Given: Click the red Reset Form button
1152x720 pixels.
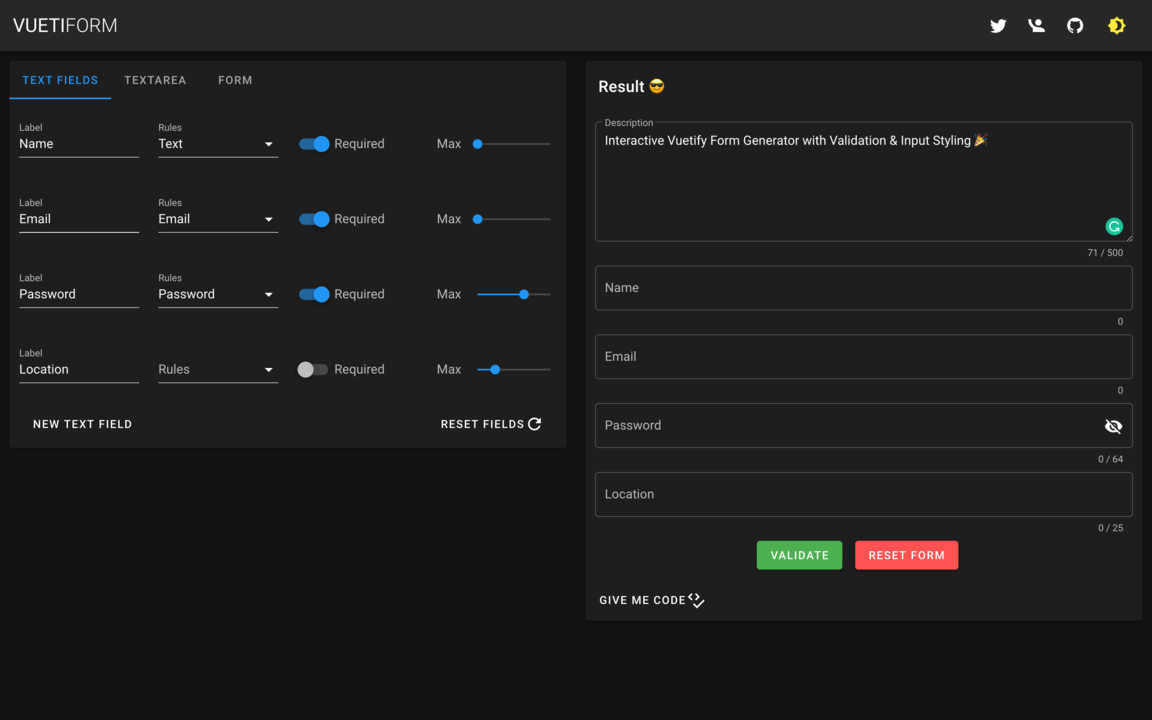Looking at the screenshot, I should pos(906,555).
